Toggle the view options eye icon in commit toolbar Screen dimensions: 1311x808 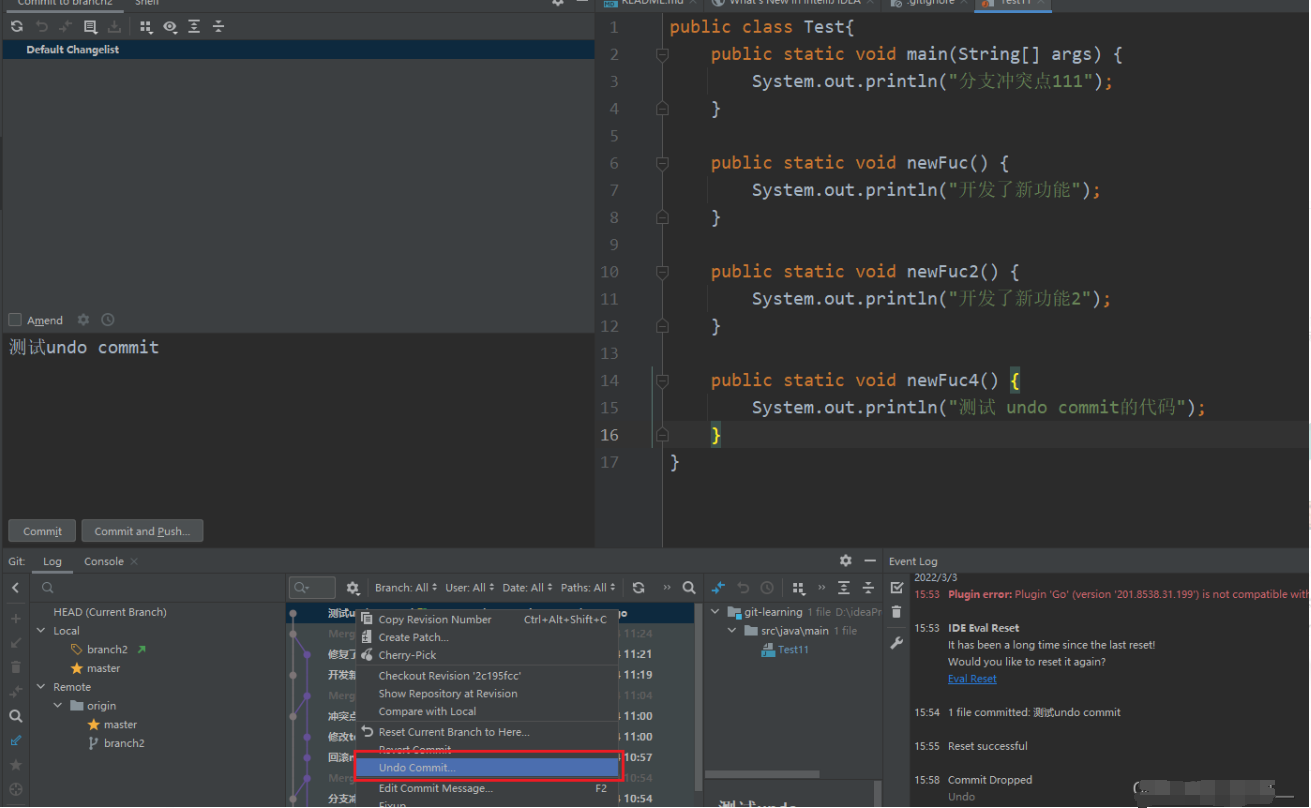(x=170, y=27)
